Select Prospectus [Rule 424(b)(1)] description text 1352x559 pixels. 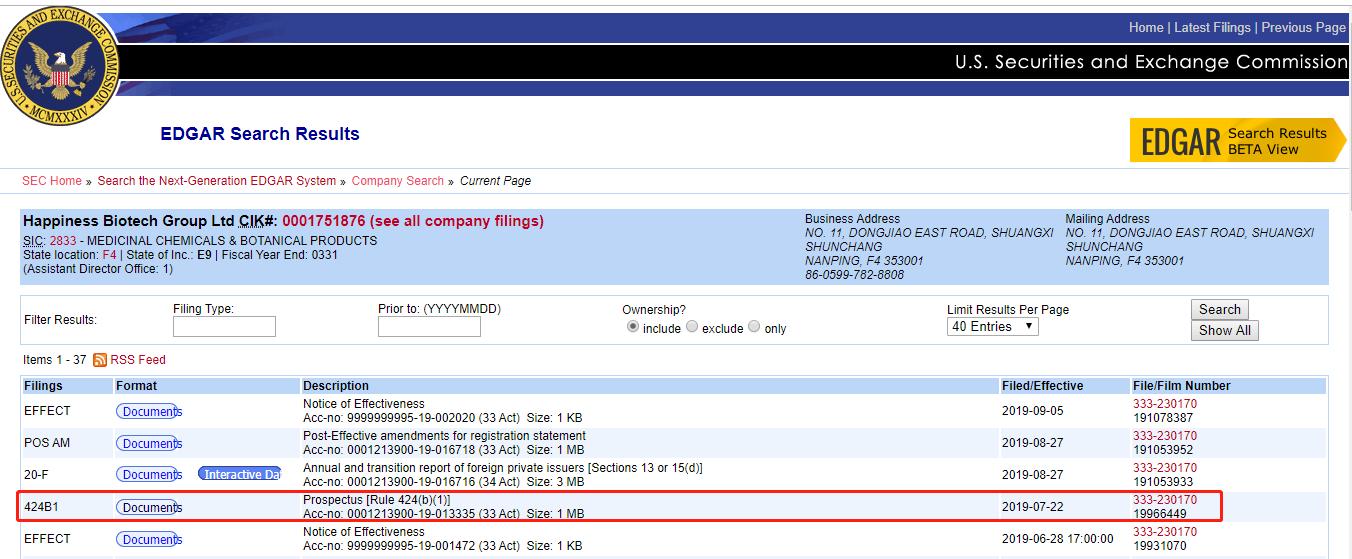pyautogui.click(x=377, y=500)
